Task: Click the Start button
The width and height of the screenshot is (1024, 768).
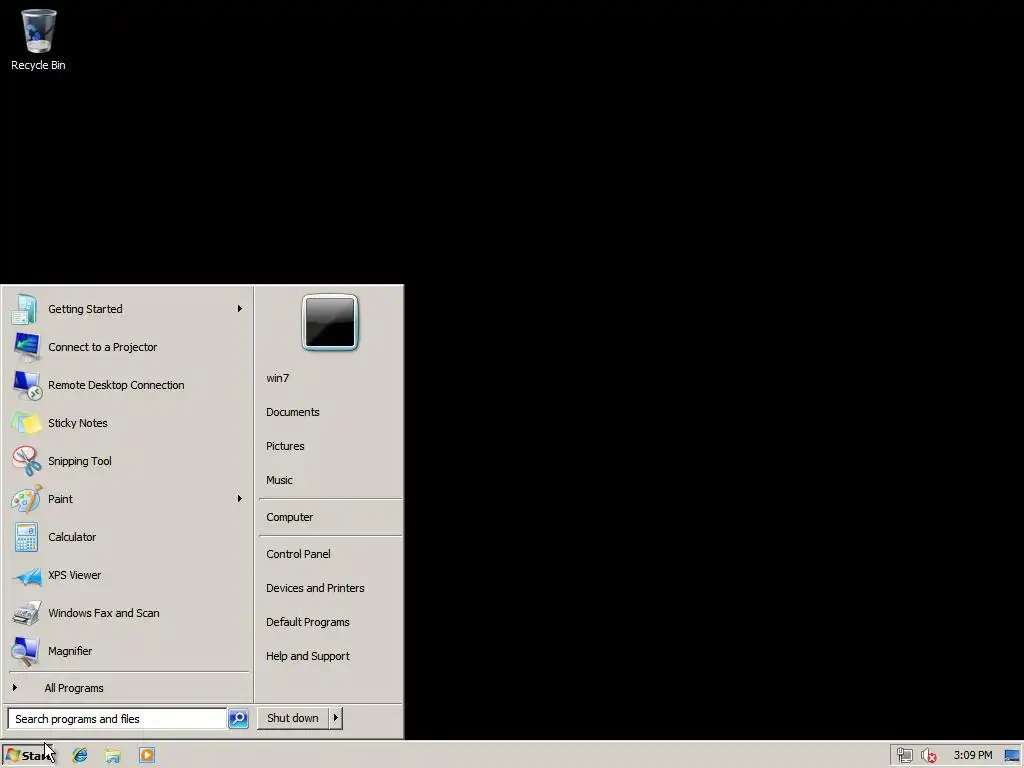Action: coord(29,756)
